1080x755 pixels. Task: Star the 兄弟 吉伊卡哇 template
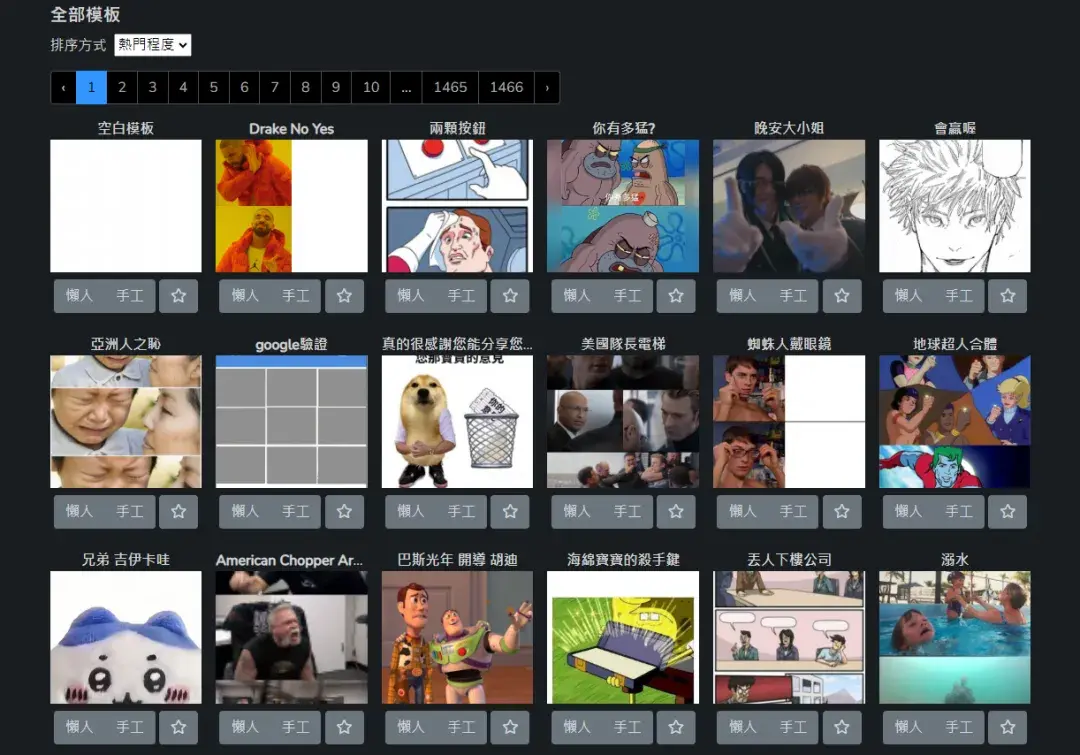point(178,727)
